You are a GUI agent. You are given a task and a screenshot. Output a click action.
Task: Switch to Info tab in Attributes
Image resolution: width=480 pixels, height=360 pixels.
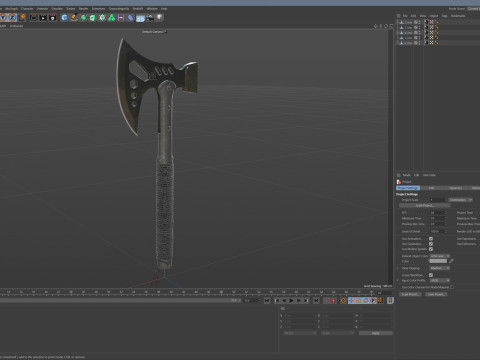tap(431, 188)
